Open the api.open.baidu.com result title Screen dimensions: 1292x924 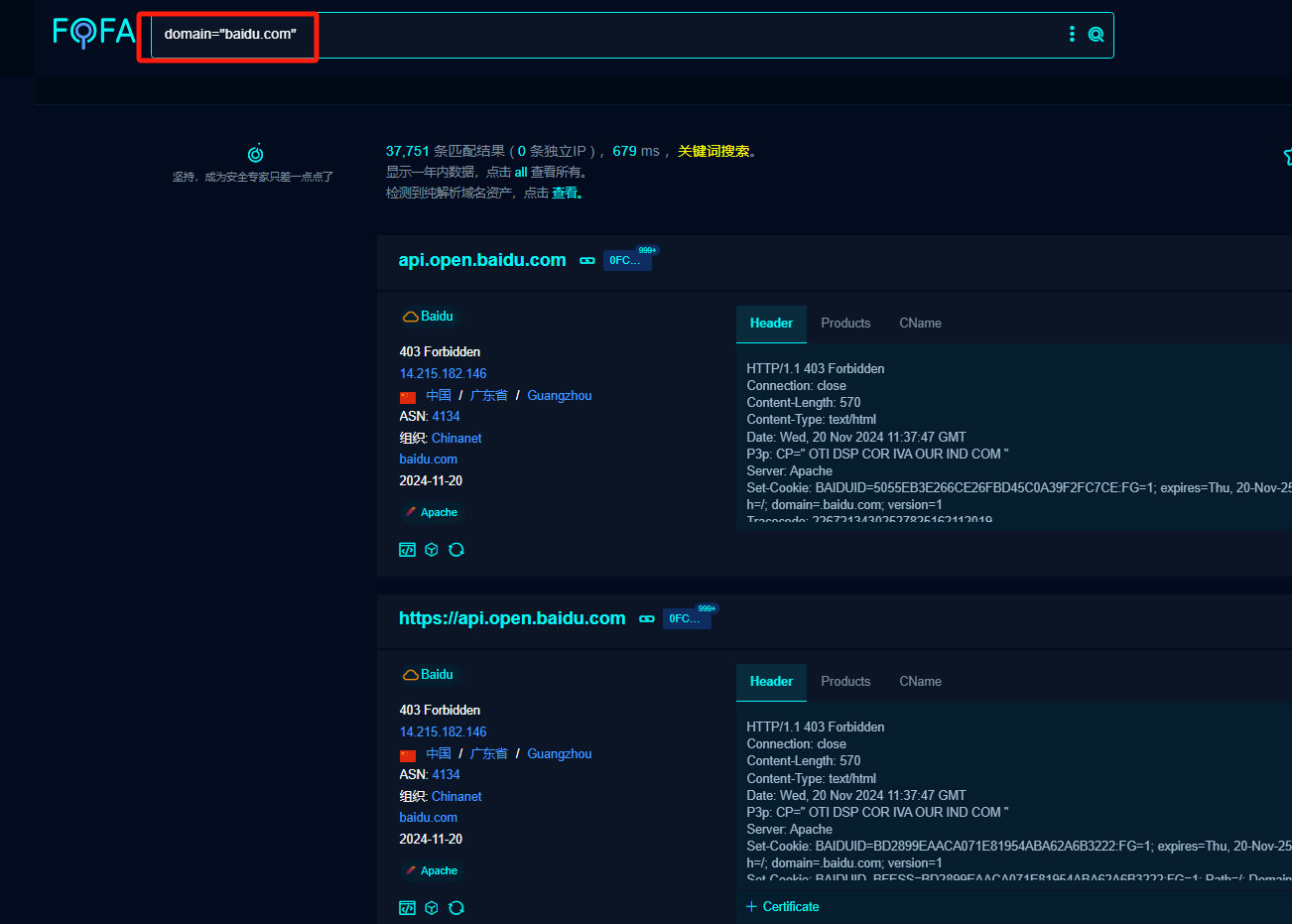[x=482, y=260]
